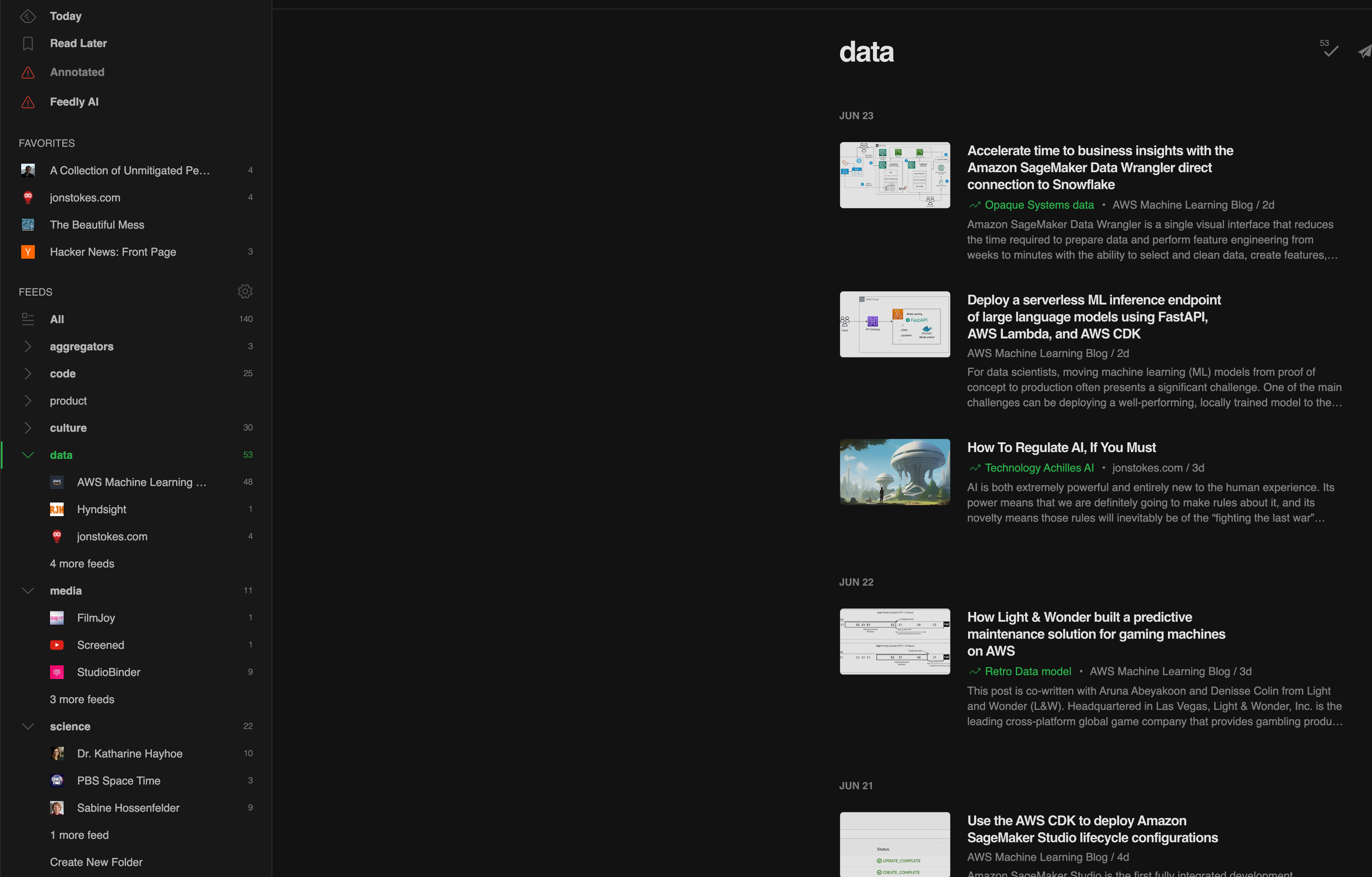Click the predictive maintenance timeline thumbnail
Image resolution: width=1372 pixels, height=877 pixels.
tap(895, 641)
